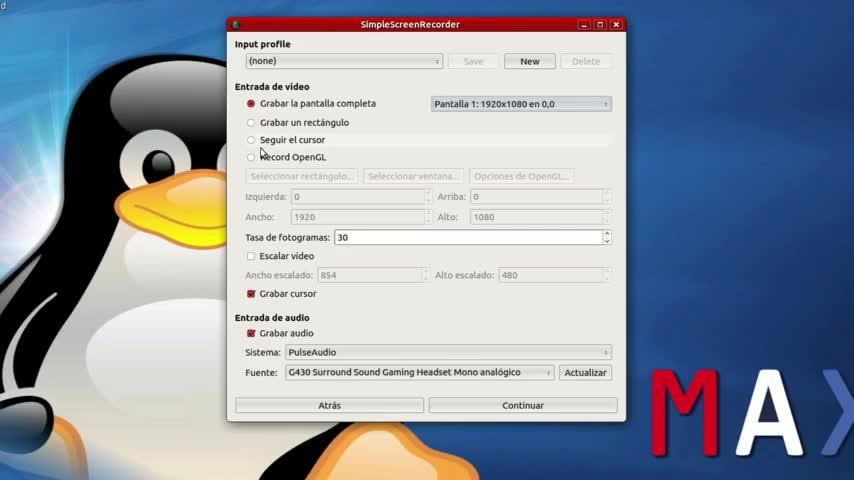Open the Fuente G430 headset source dropdown
Image resolution: width=854 pixels, height=480 pixels.
tap(419, 373)
